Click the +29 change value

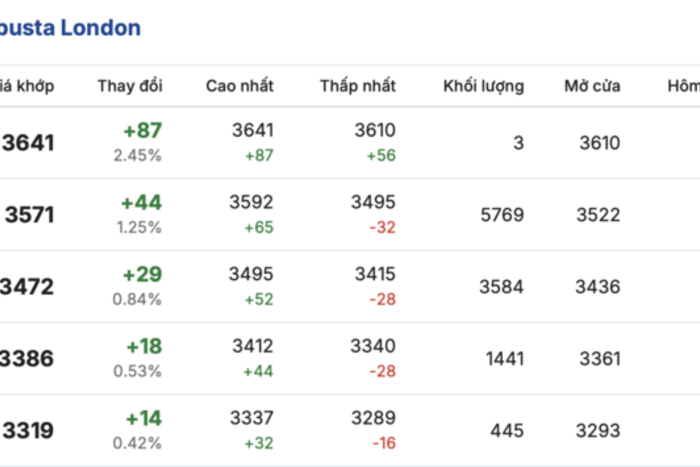pyautogui.click(x=141, y=275)
